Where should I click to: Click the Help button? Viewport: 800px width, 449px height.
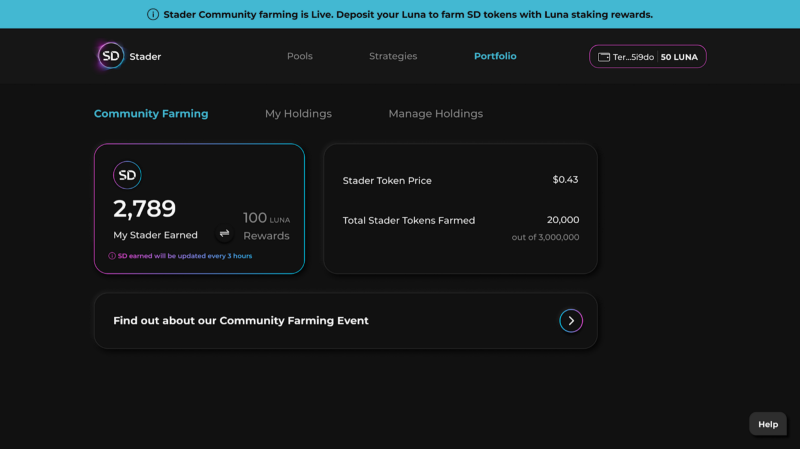(768, 424)
